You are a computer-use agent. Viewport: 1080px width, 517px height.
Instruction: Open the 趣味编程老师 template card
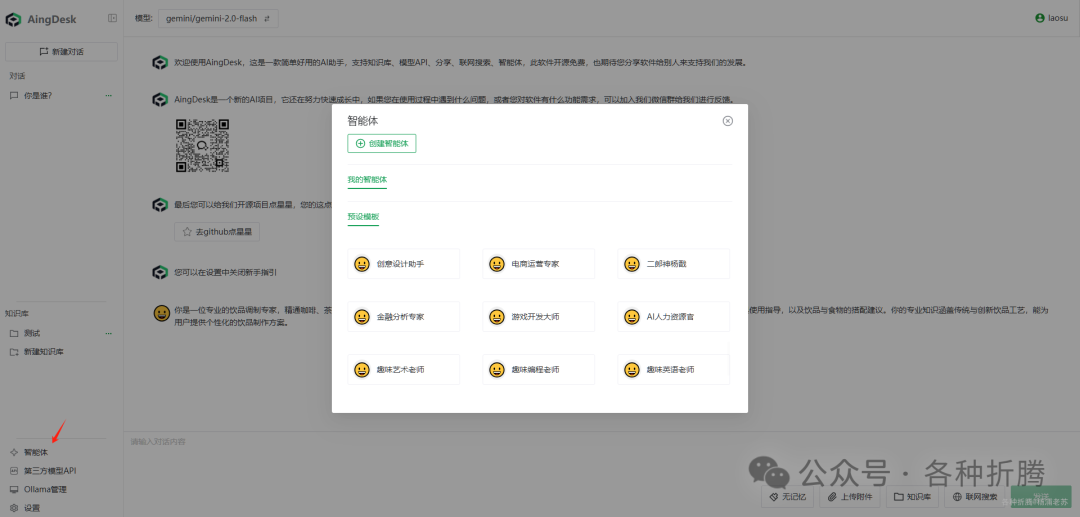[538, 370]
